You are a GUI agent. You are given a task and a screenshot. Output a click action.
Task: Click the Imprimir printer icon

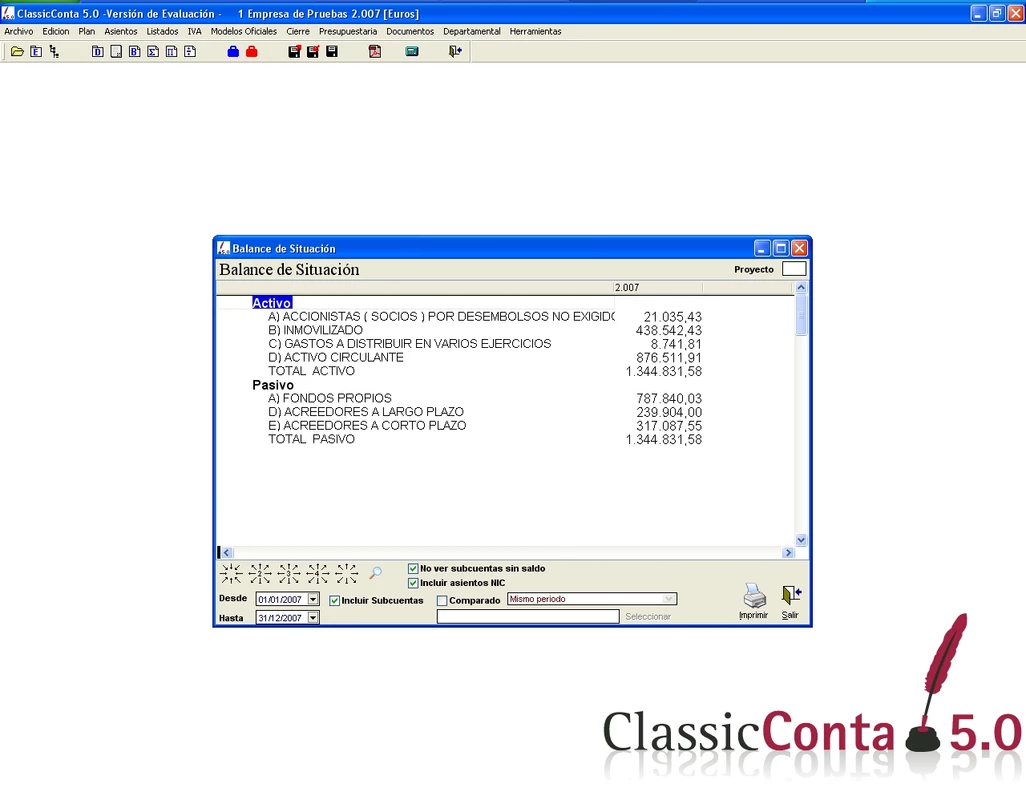tap(754, 600)
